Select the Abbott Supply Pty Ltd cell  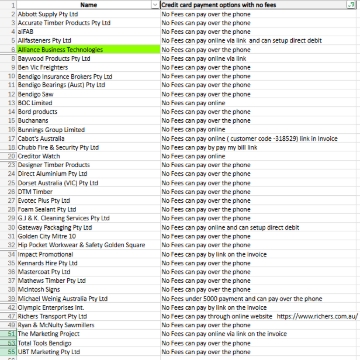[88, 14]
